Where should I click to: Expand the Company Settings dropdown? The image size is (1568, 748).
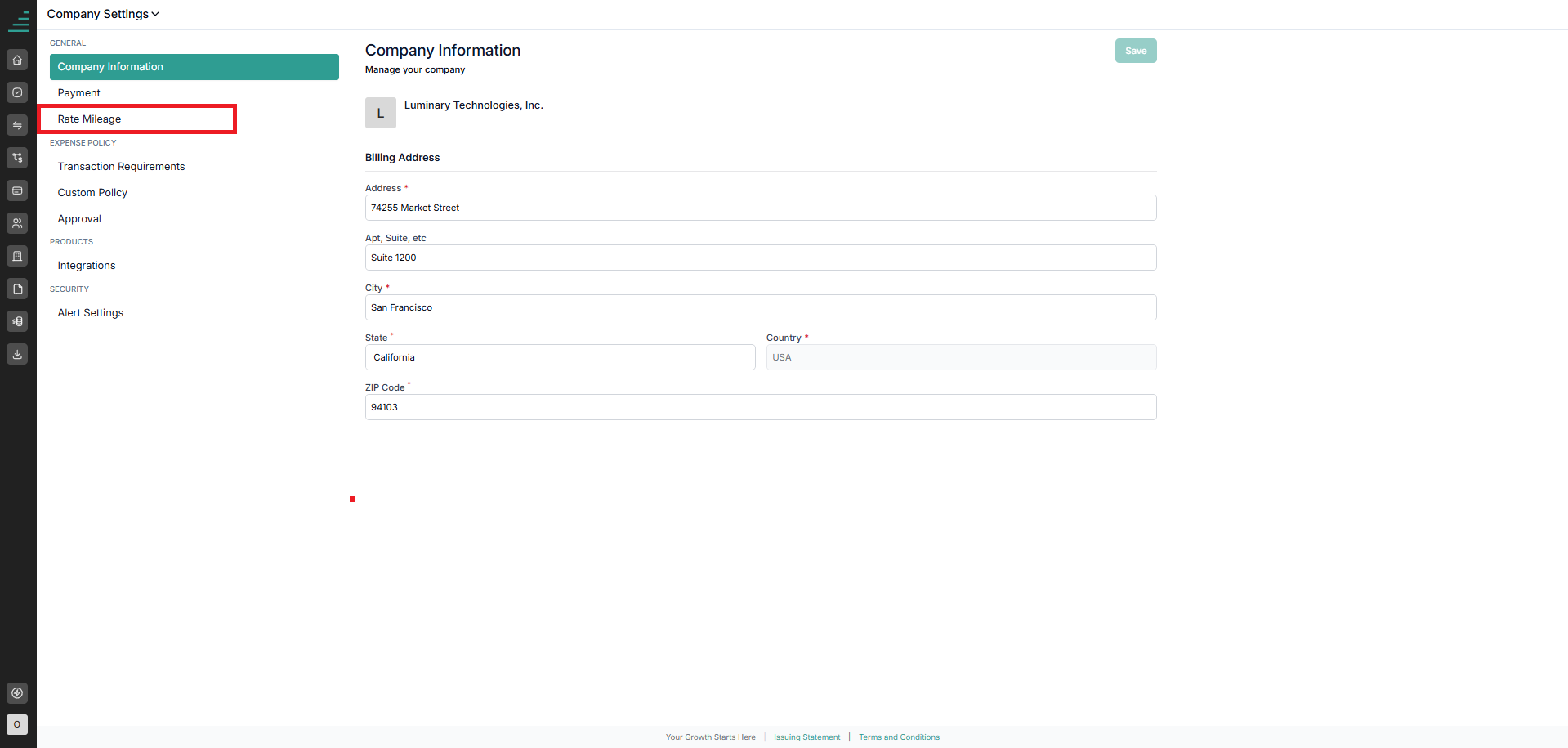pyautogui.click(x=103, y=14)
